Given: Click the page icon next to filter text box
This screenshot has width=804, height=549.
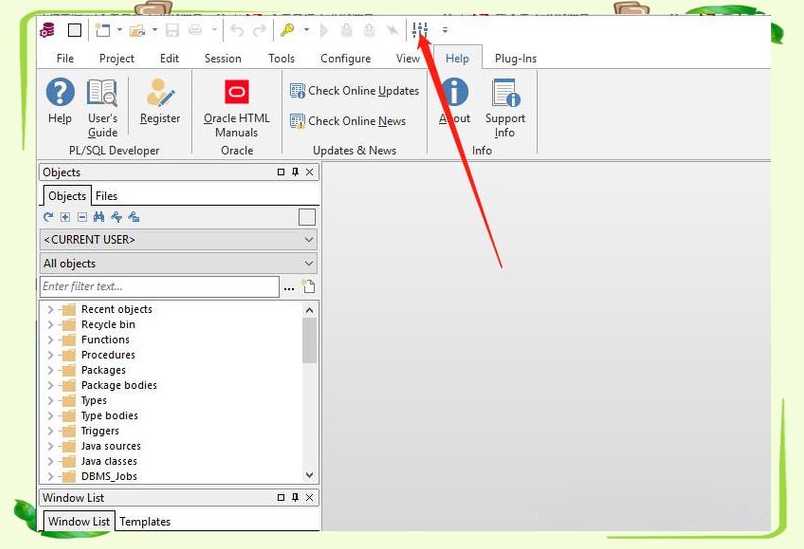Looking at the screenshot, I should coord(309,287).
